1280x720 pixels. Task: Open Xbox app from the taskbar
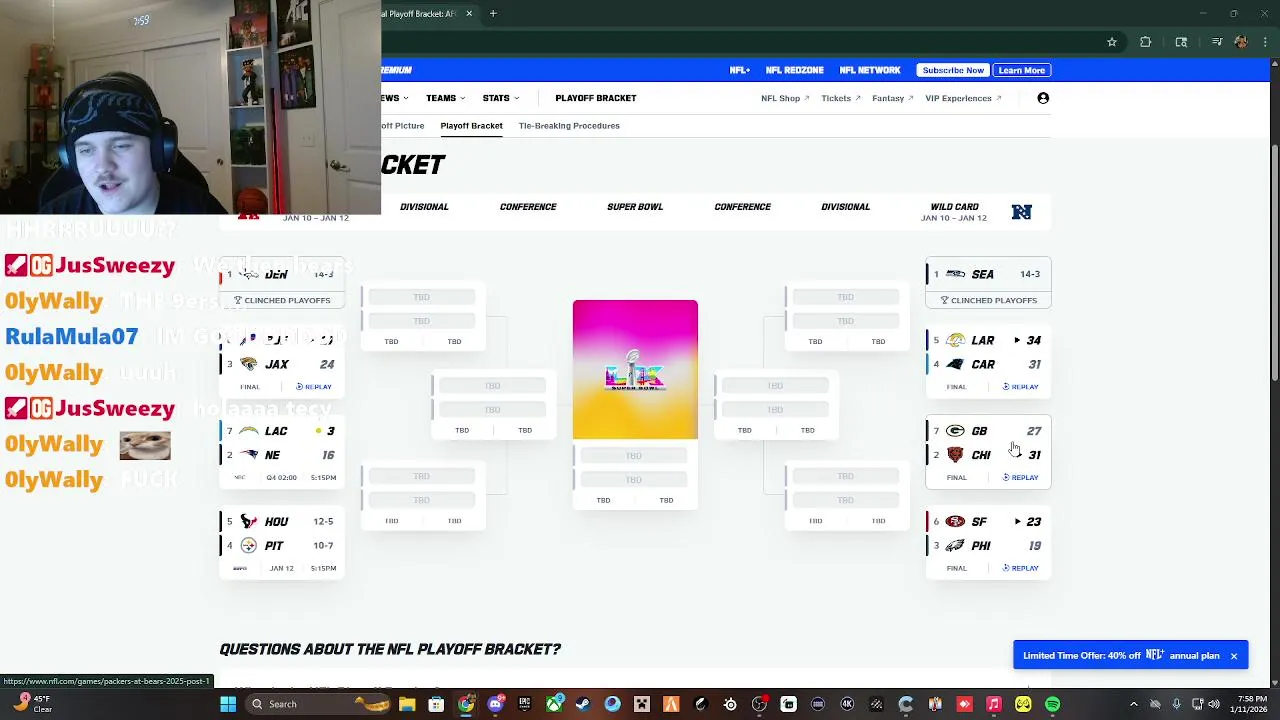554,704
